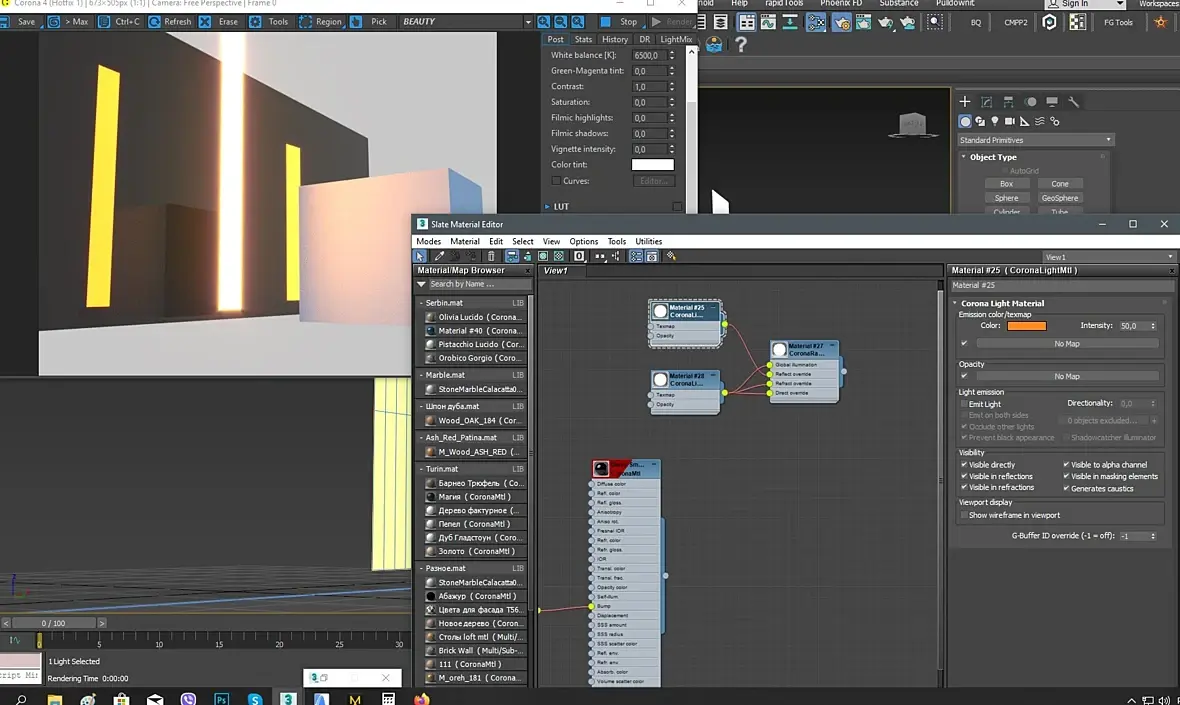Uncheck Visible in masking elements
The height and width of the screenshot is (705, 1180).
[1066, 476]
